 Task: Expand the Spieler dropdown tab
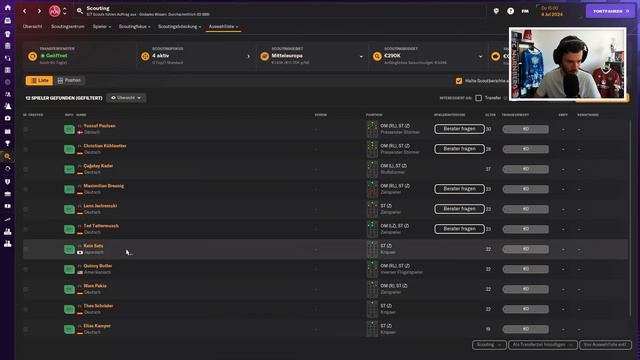[102, 27]
